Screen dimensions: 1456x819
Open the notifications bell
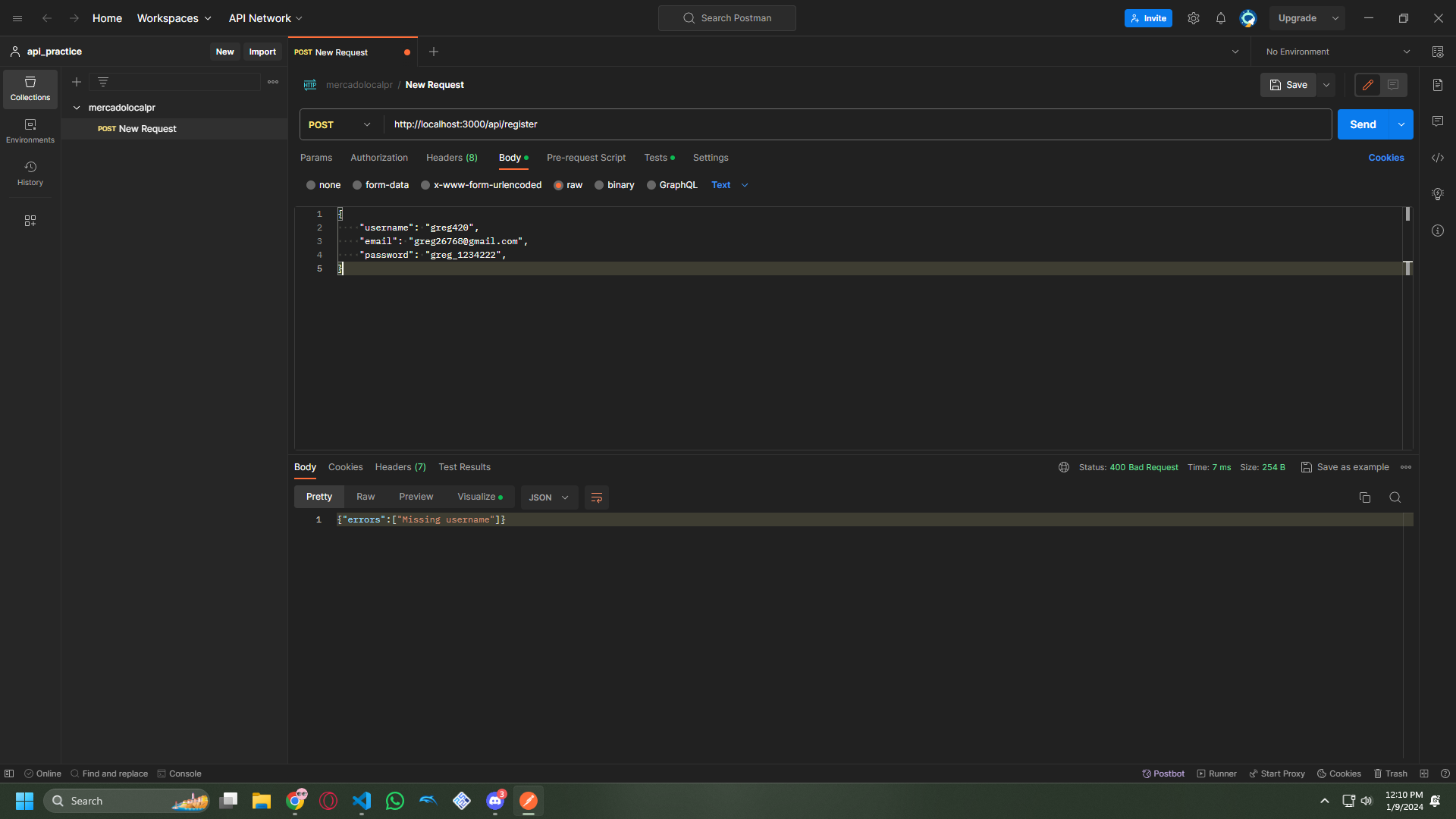pyautogui.click(x=1221, y=18)
